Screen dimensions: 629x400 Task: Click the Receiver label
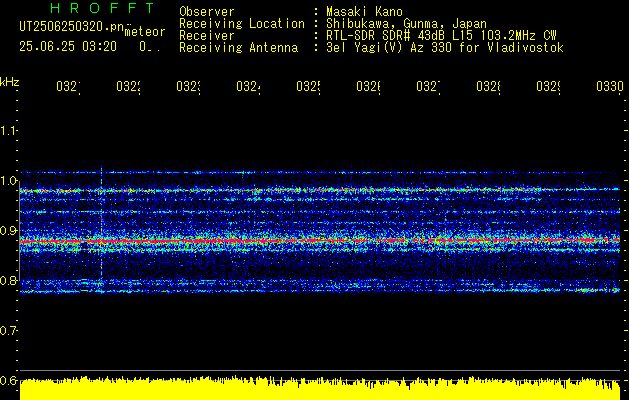coord(207,36)
